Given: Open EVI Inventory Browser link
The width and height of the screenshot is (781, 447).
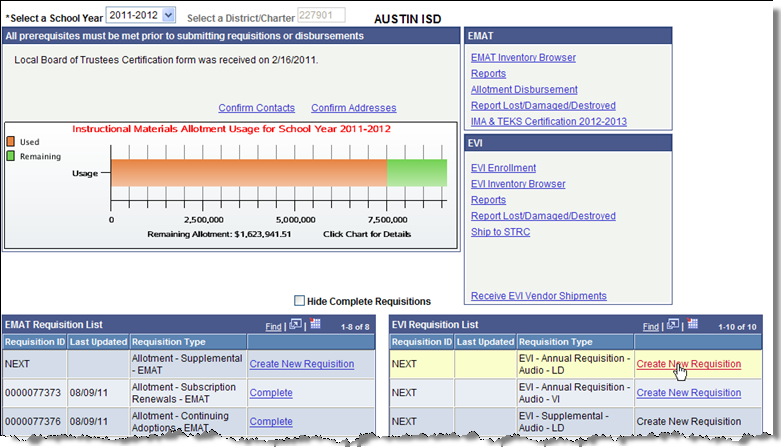Looking at the screenshot, I should 518,184.
